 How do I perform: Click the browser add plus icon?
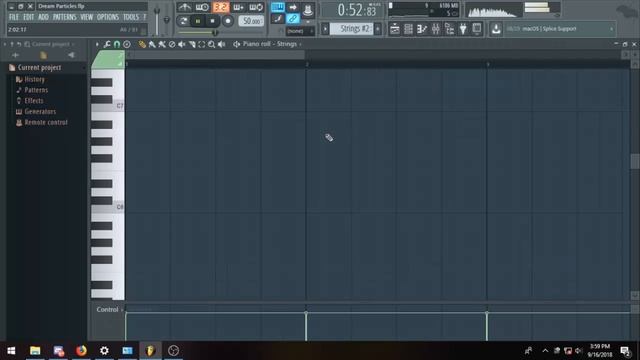click(x=16, y=55)
